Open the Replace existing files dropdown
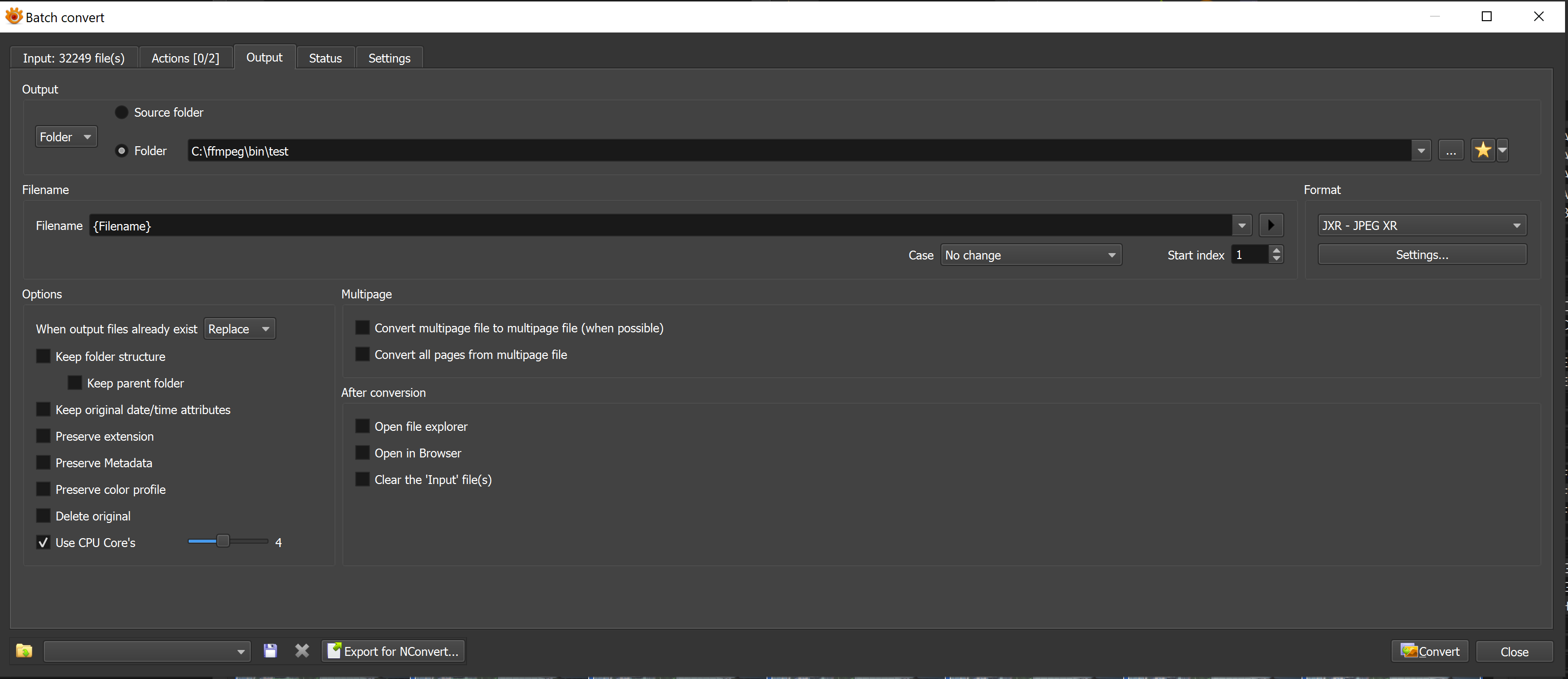The width and height of the screenshot is (1568, 679). pos(239,328)
